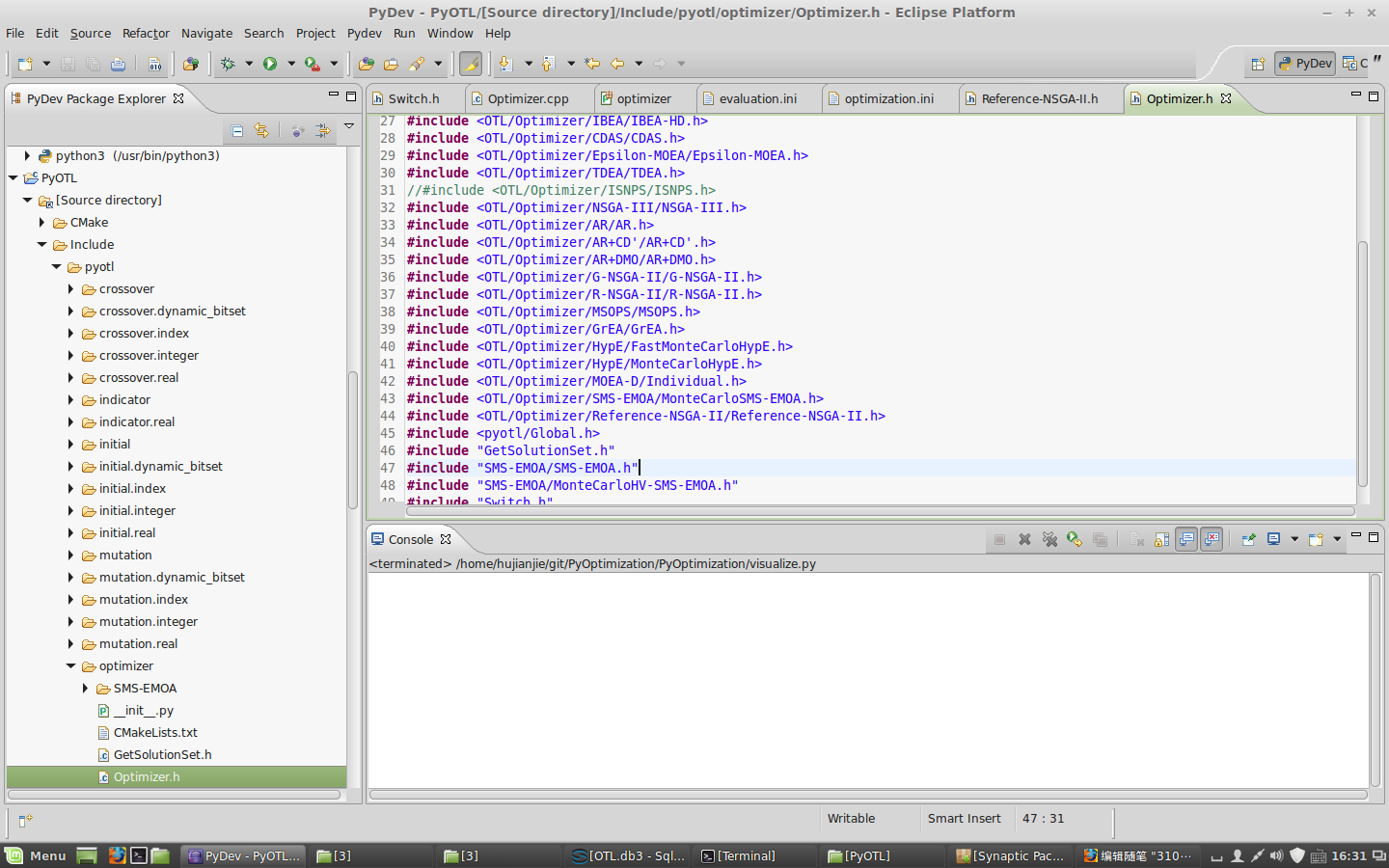Open Package Explorer view menu triangle
This screenshot has width=1389, height=868.
pyautogui.click(x=349, y=126)
